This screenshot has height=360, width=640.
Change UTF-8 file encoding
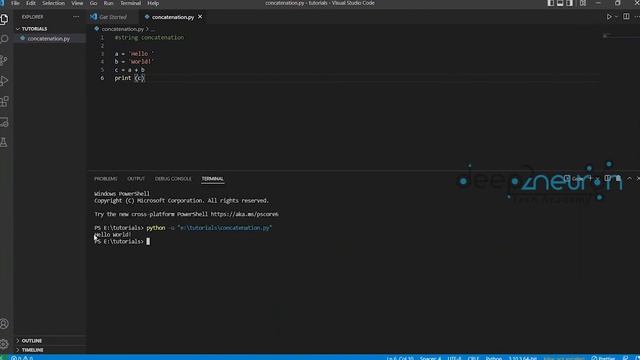point(454,358)
